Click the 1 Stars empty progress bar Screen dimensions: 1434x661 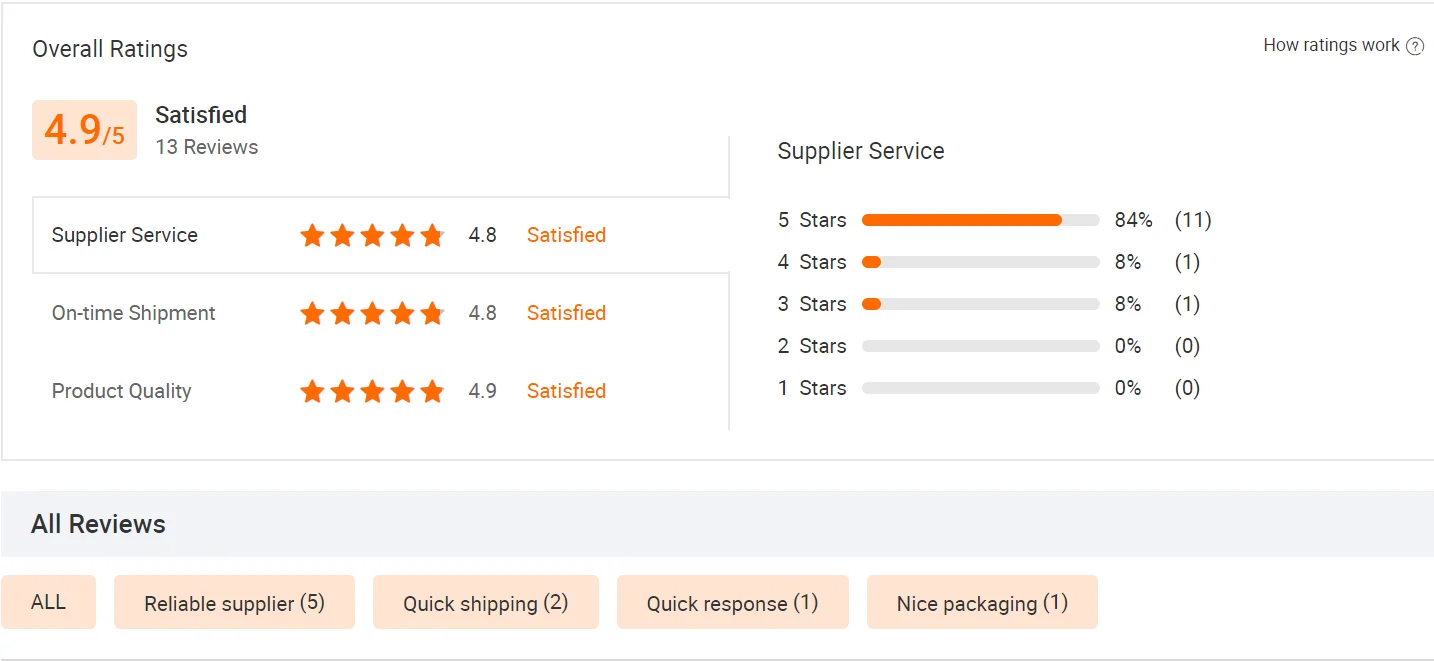980,388
